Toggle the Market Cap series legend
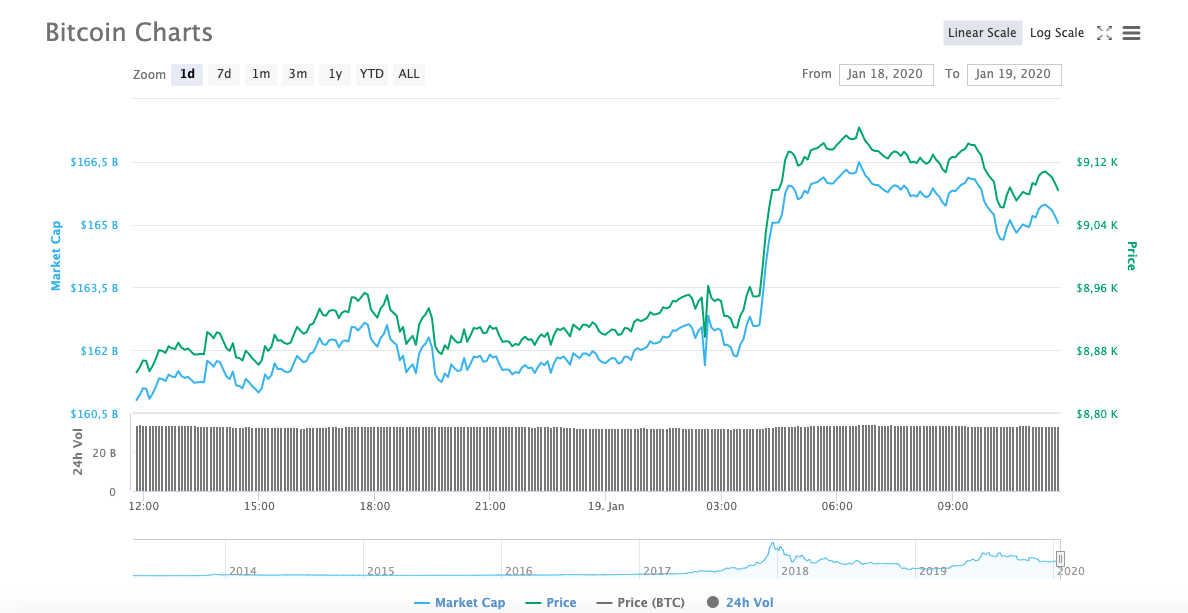 [459, 602]
